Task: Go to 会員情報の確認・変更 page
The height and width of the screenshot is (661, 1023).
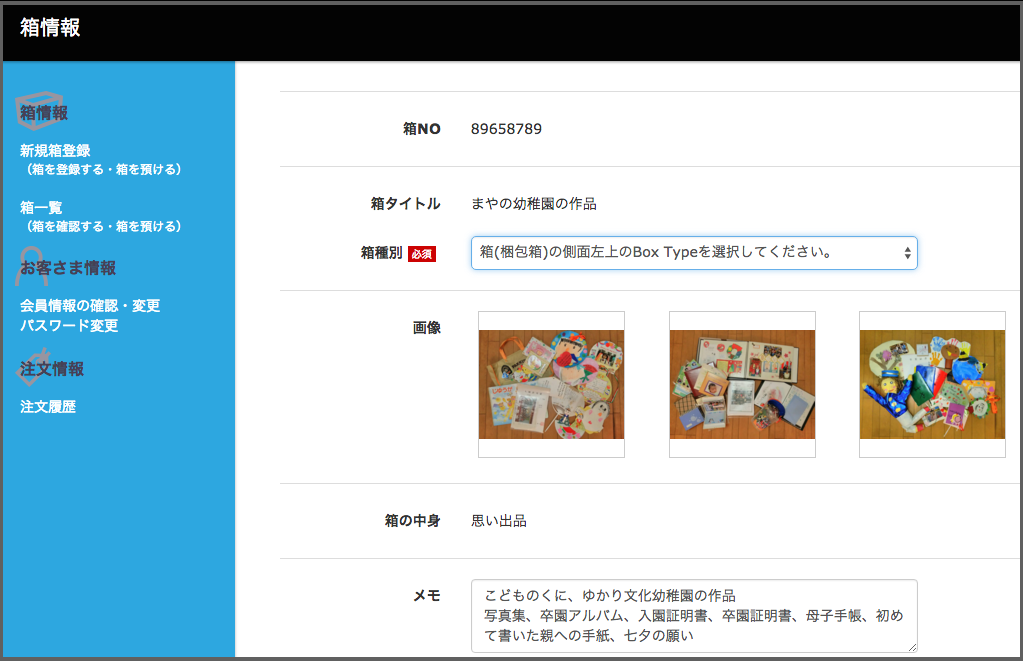Action: 90,305
